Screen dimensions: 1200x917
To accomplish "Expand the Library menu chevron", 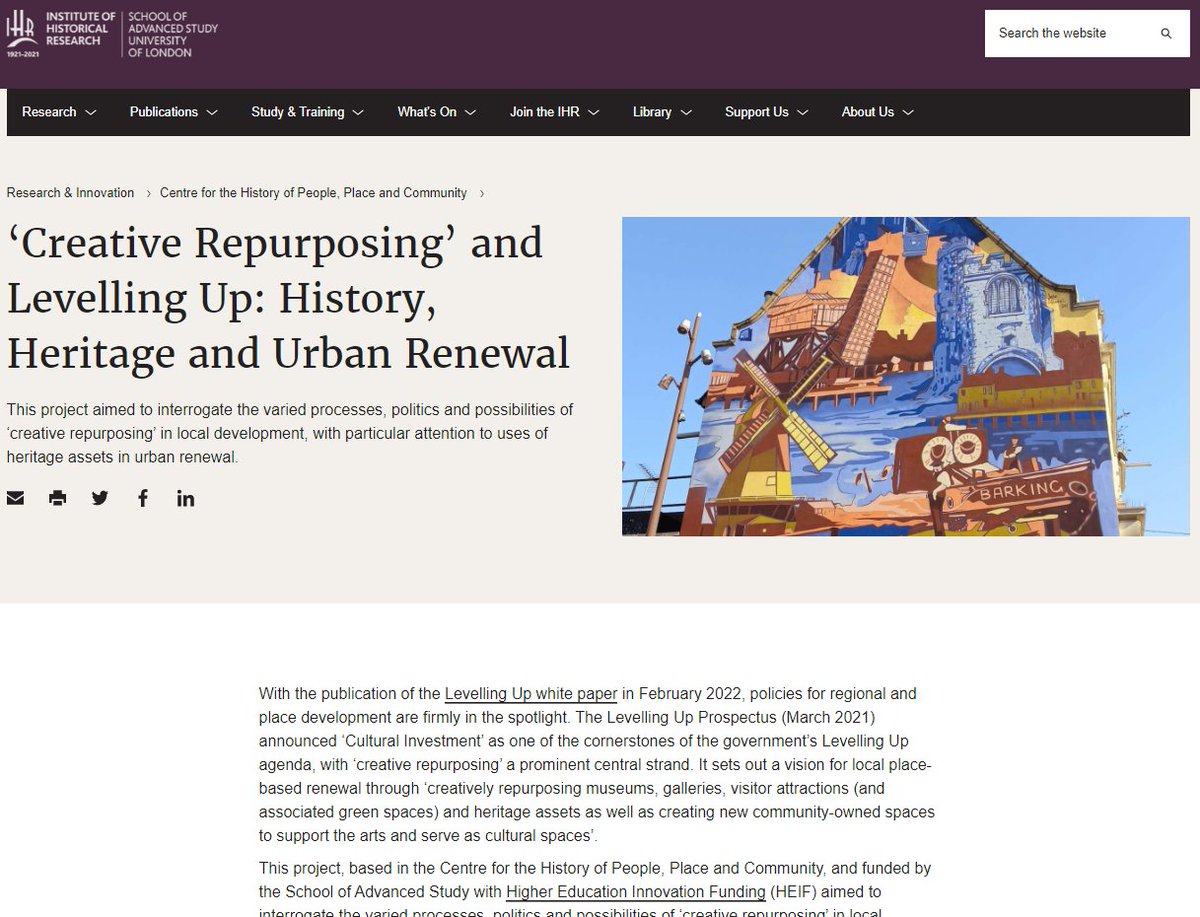I will coord(686,113).
